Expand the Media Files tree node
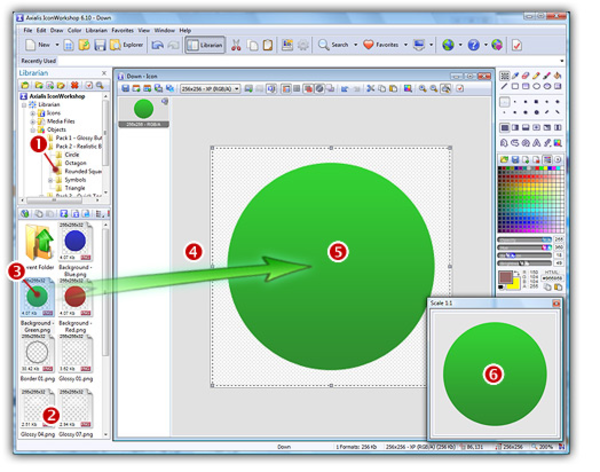 click(x=33, y=121)
